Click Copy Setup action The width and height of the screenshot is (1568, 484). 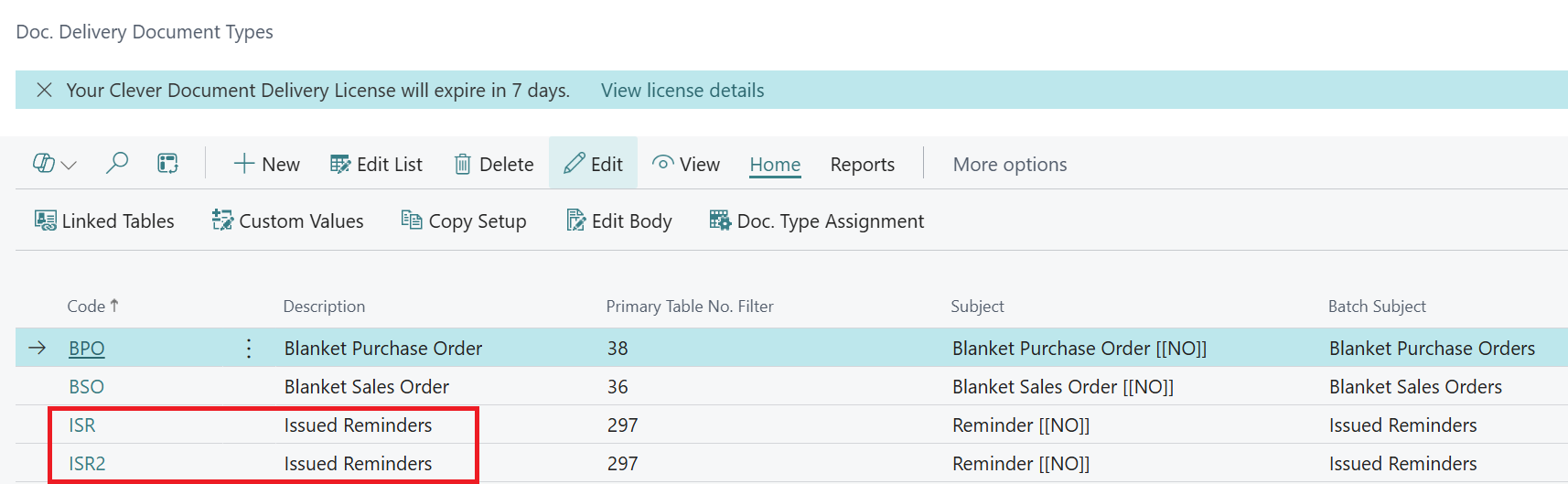[464, 221]
